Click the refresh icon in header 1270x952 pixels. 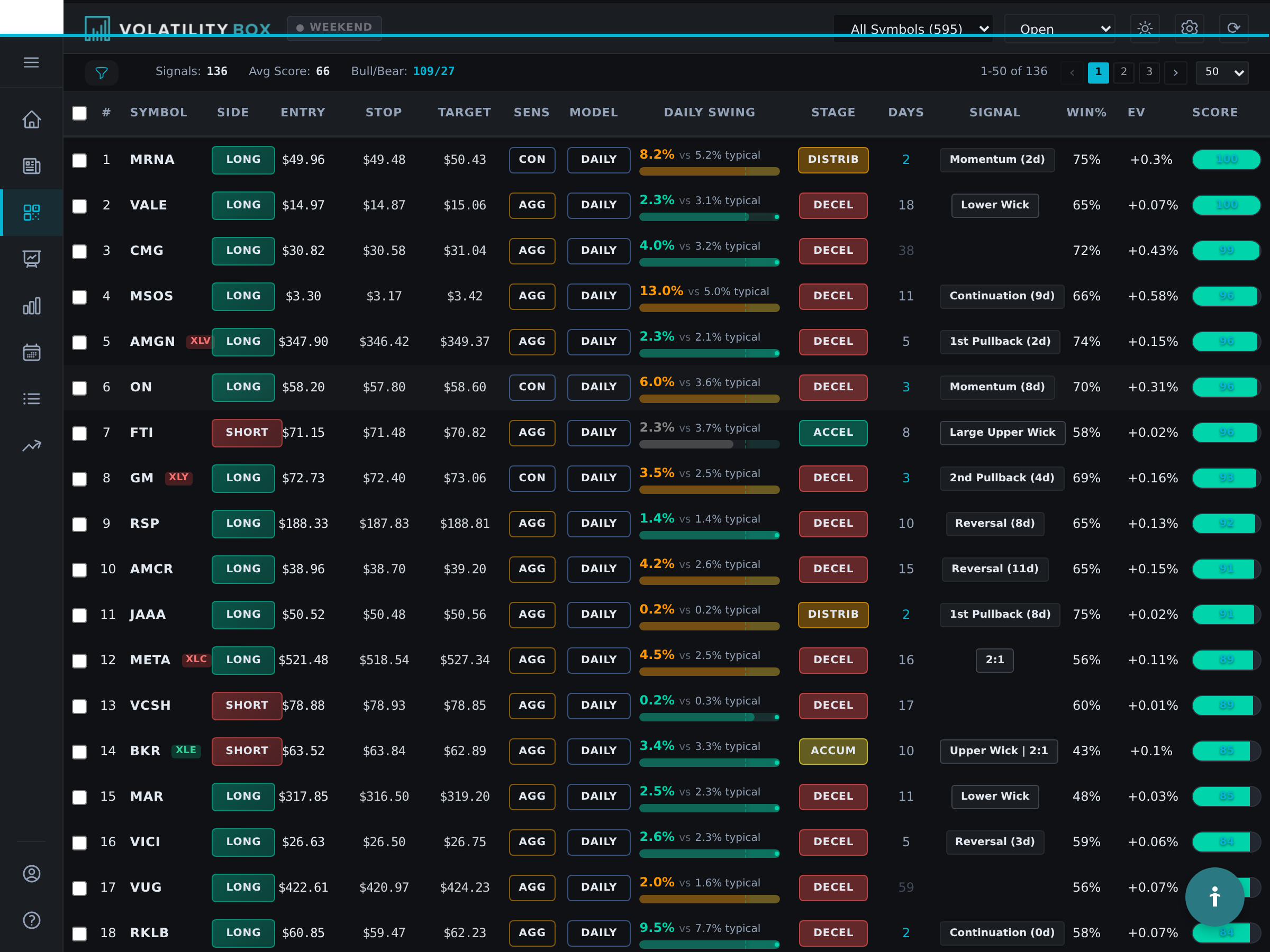tap(1233, 28)
